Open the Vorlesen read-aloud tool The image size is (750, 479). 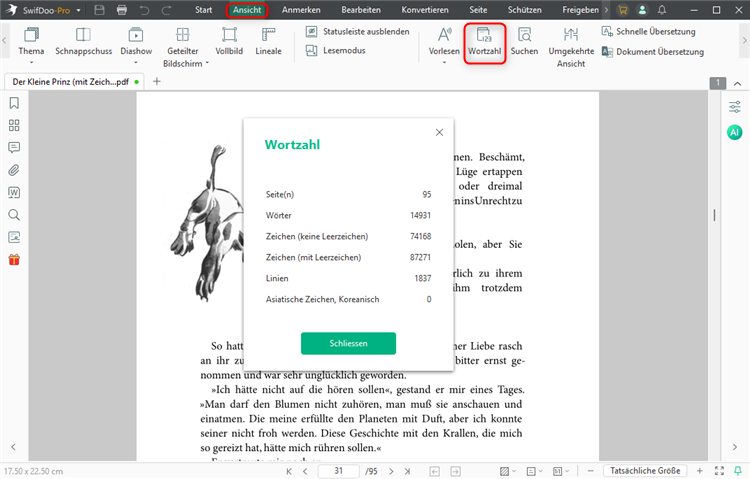[444, 42]
